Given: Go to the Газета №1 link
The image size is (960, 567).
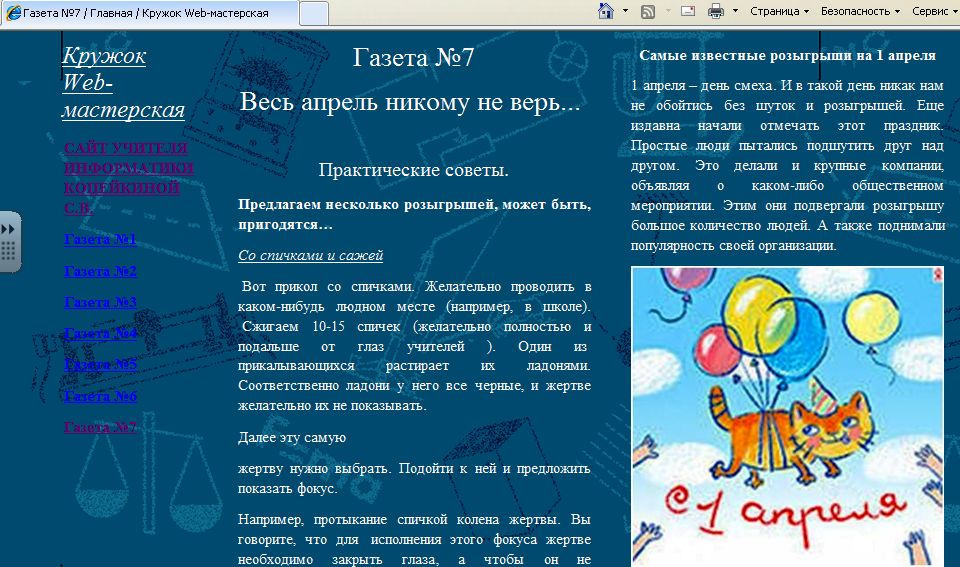Looking at the screenshot, I should pos(100,240).
